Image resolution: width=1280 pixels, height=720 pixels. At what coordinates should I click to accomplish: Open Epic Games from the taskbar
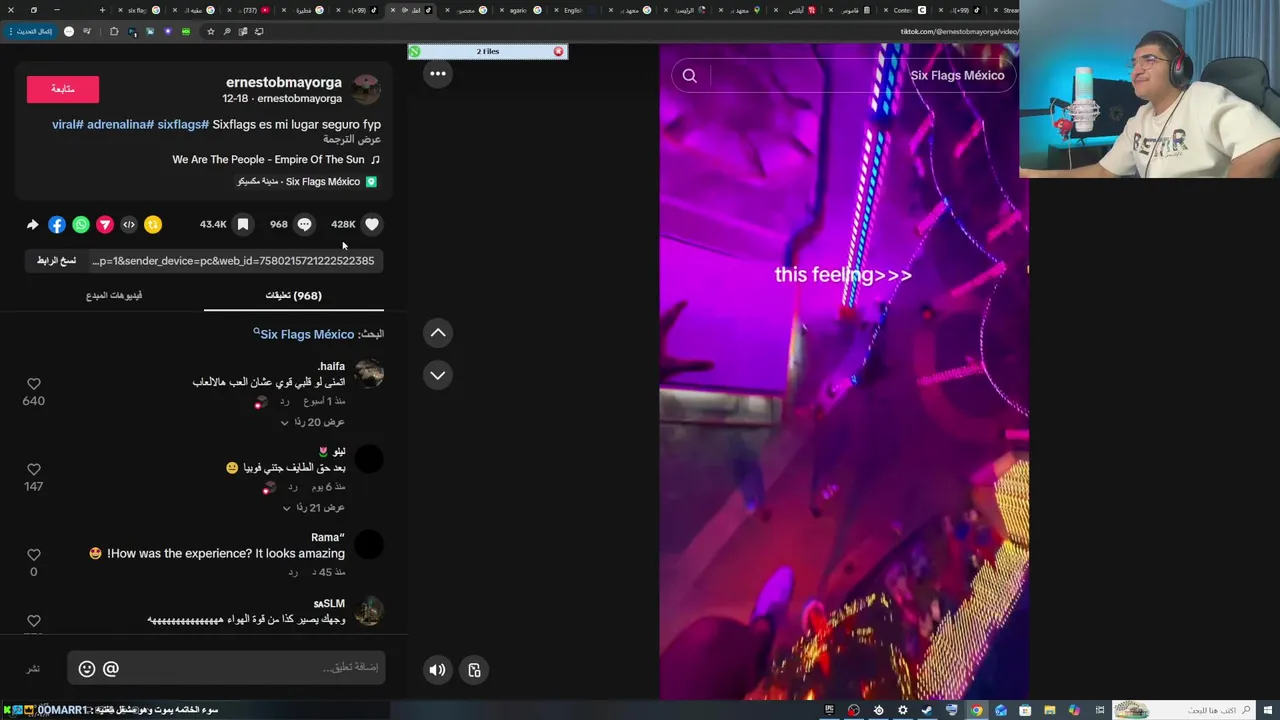tap(829, 710)
